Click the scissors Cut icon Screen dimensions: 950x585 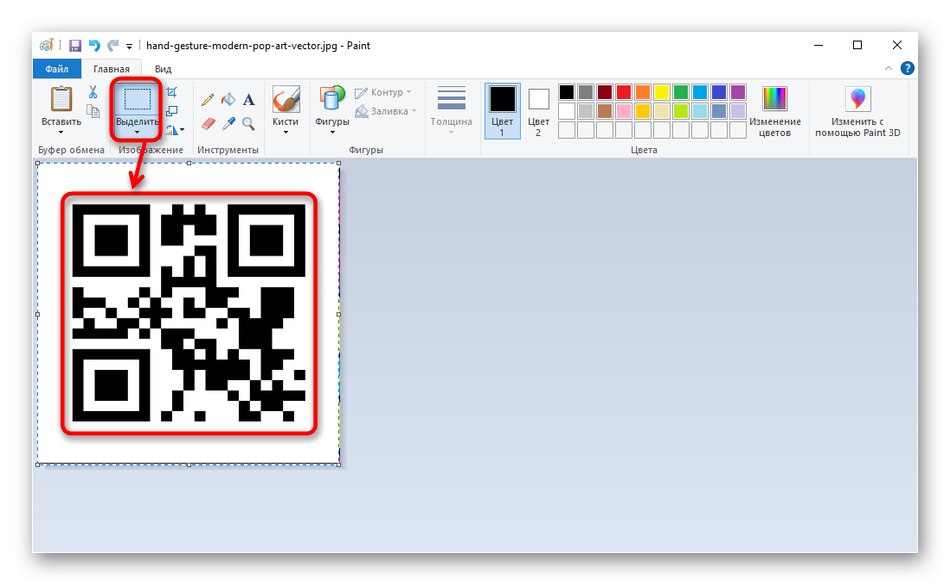coord(93,91)
